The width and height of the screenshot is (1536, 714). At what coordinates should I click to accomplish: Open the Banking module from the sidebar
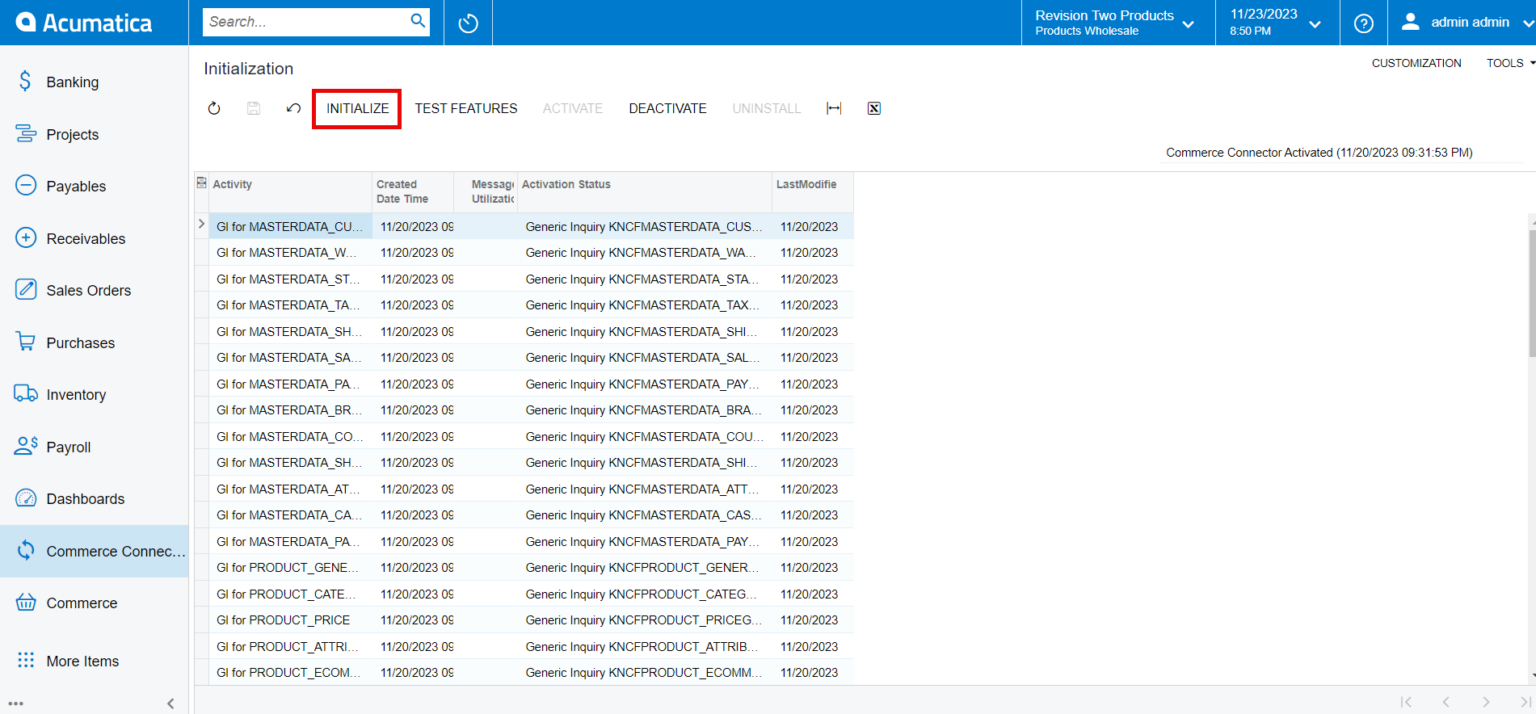(x=72, y=81)
